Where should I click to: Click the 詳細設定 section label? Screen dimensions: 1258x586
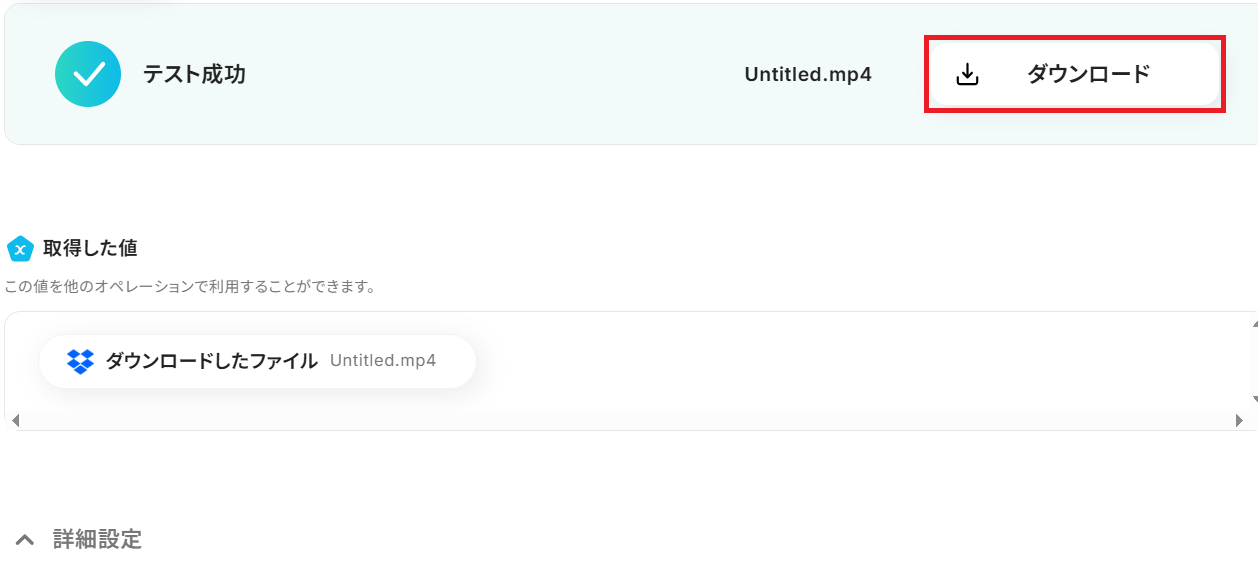coord(97,540)
